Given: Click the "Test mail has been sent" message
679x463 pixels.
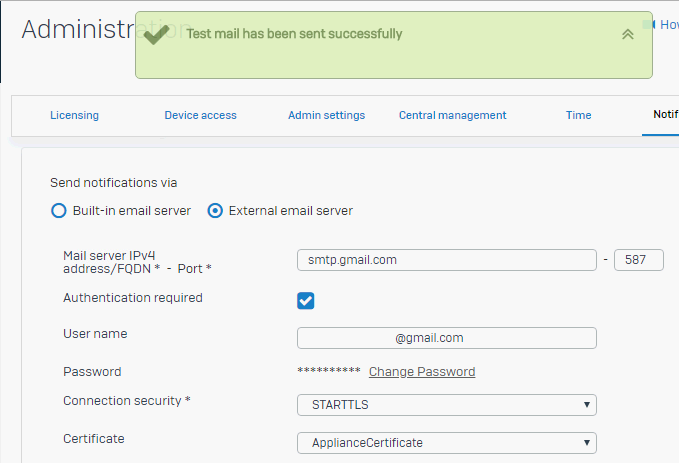Looking at the screenshot, I should 294,34.
